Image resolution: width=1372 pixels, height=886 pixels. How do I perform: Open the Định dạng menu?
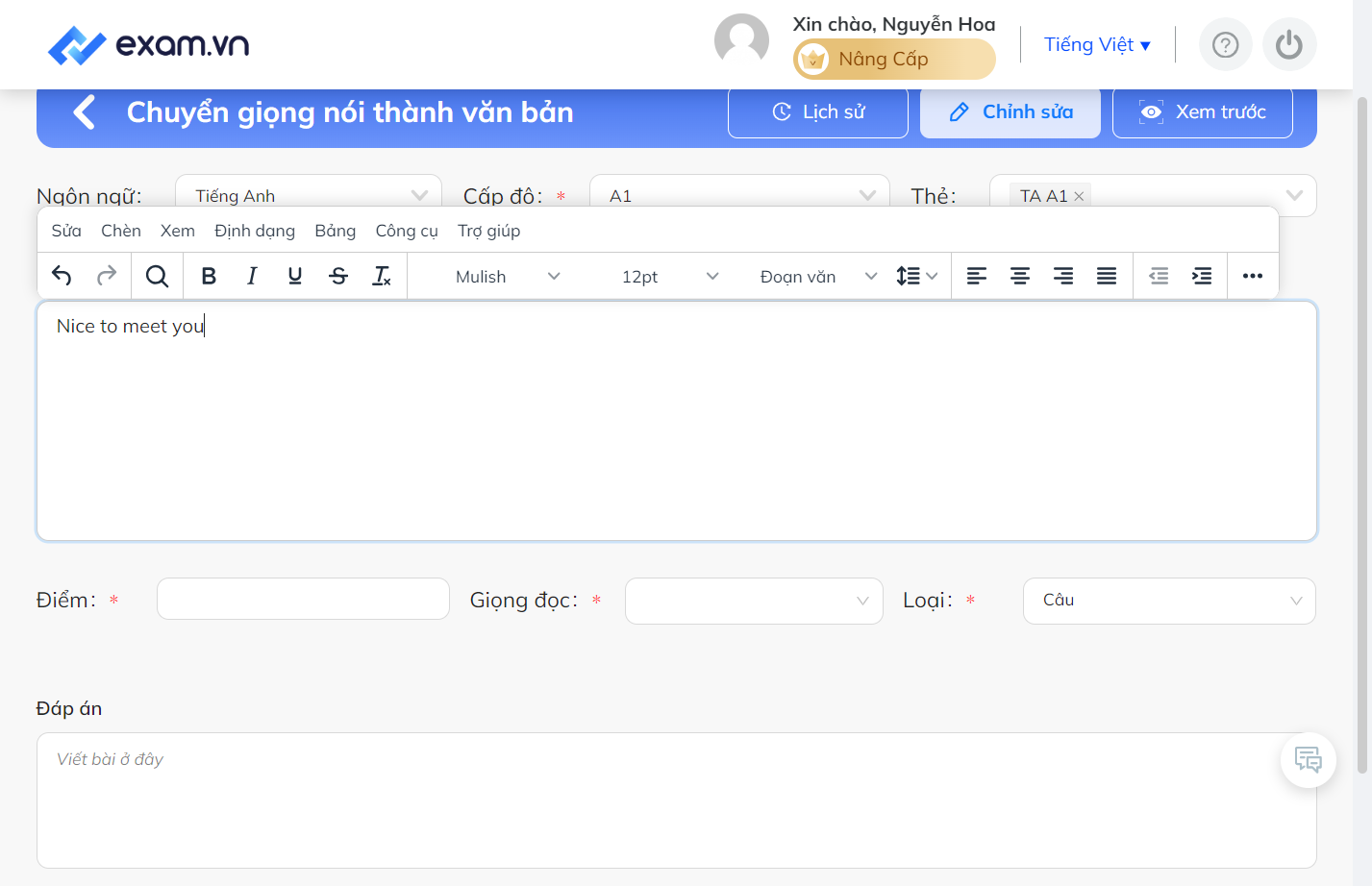[x=255, y=231]
